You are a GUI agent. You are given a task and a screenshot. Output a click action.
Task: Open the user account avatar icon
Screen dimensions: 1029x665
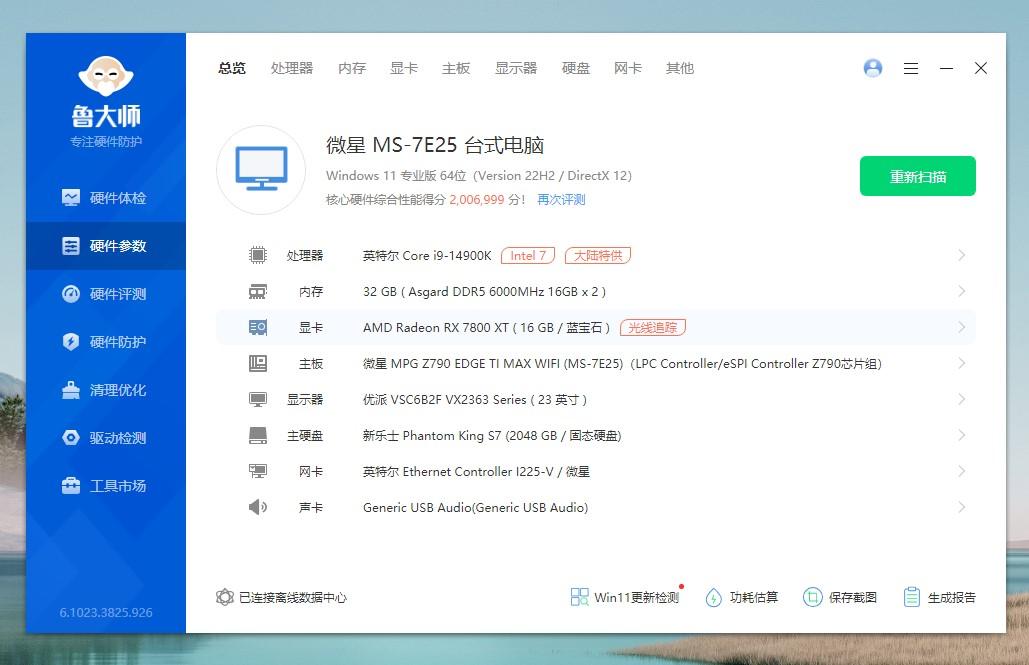pos(873,68)
